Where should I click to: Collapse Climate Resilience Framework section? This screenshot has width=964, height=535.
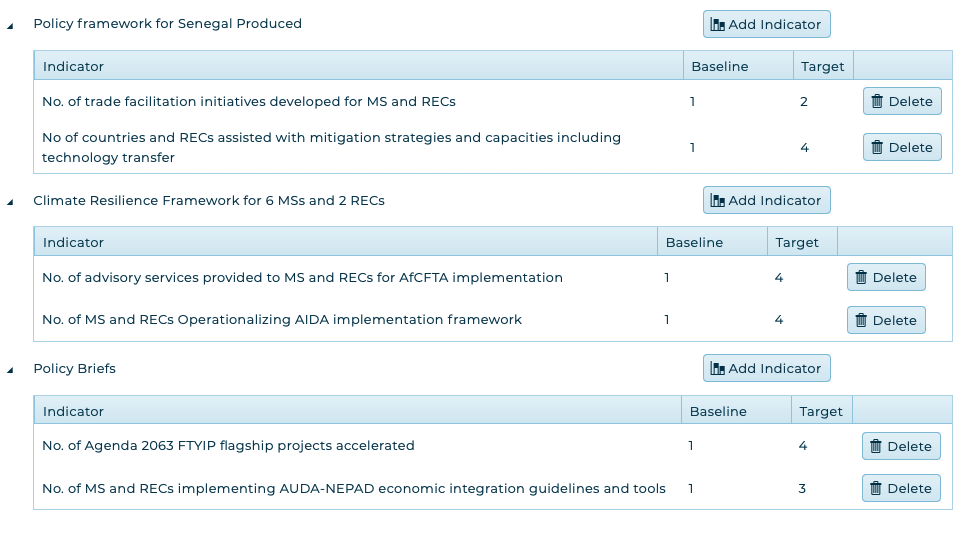point(10,201)
